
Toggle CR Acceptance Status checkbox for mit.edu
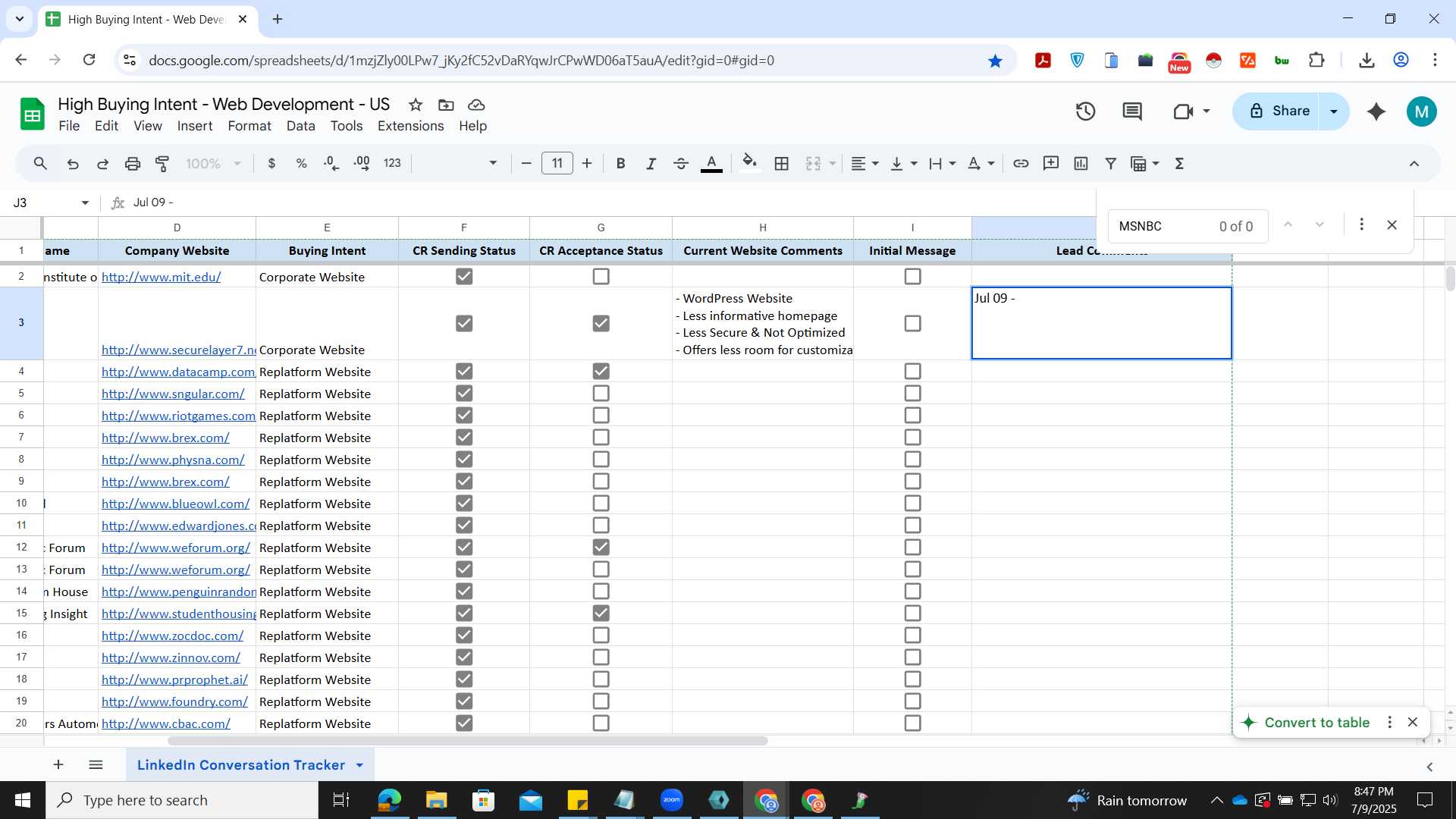[x=601, y=277]
